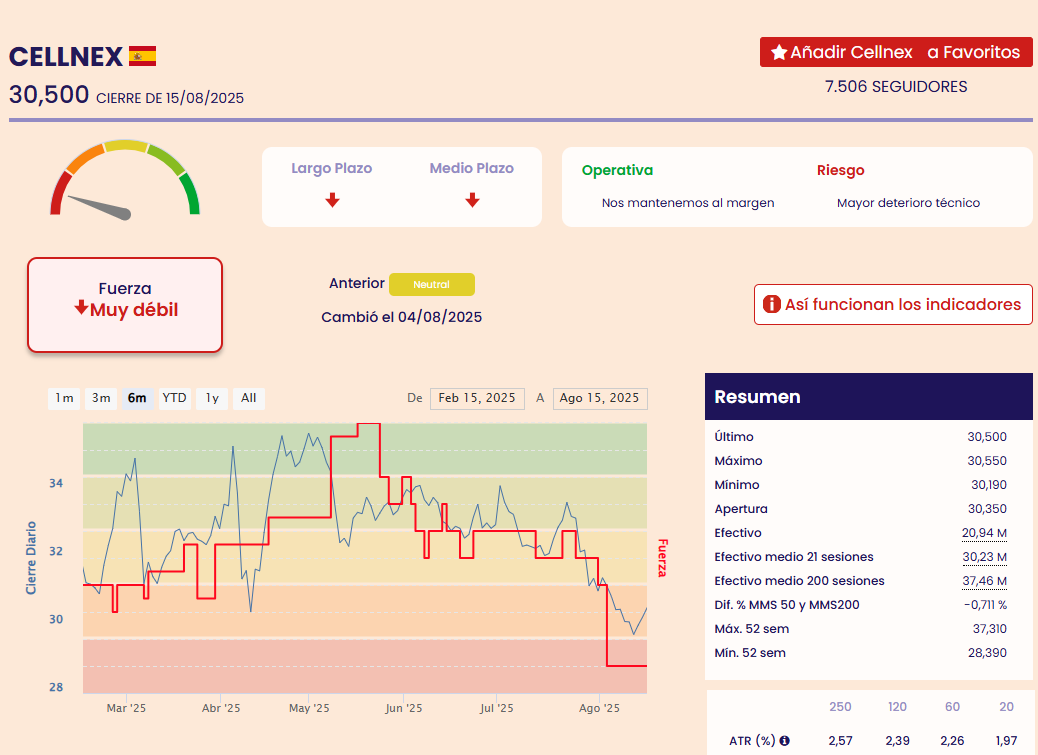
Task: Click the Mín. 52 sem value 28,390
Action: (x=987, y=652)
